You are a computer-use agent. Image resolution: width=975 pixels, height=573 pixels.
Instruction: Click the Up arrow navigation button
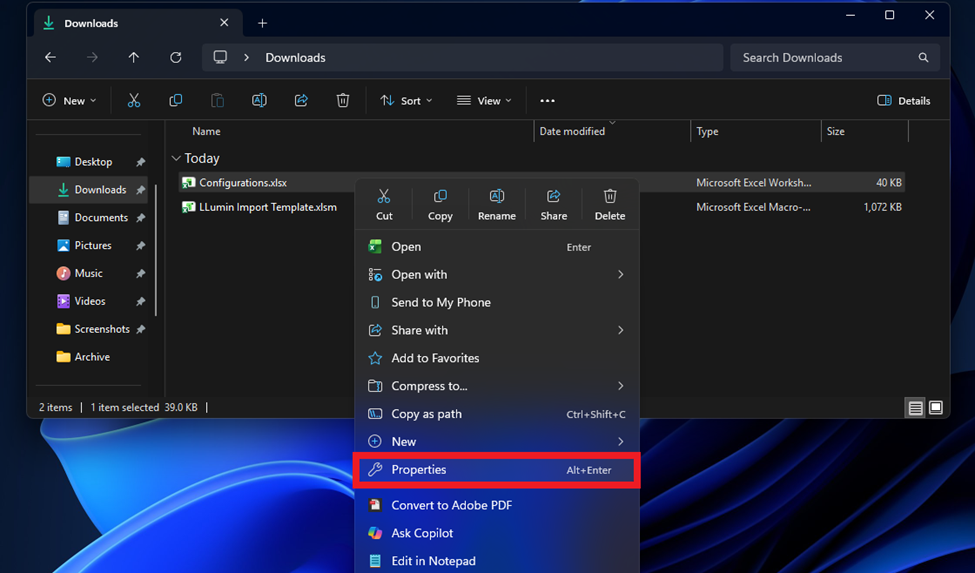(x=133, y=58)
